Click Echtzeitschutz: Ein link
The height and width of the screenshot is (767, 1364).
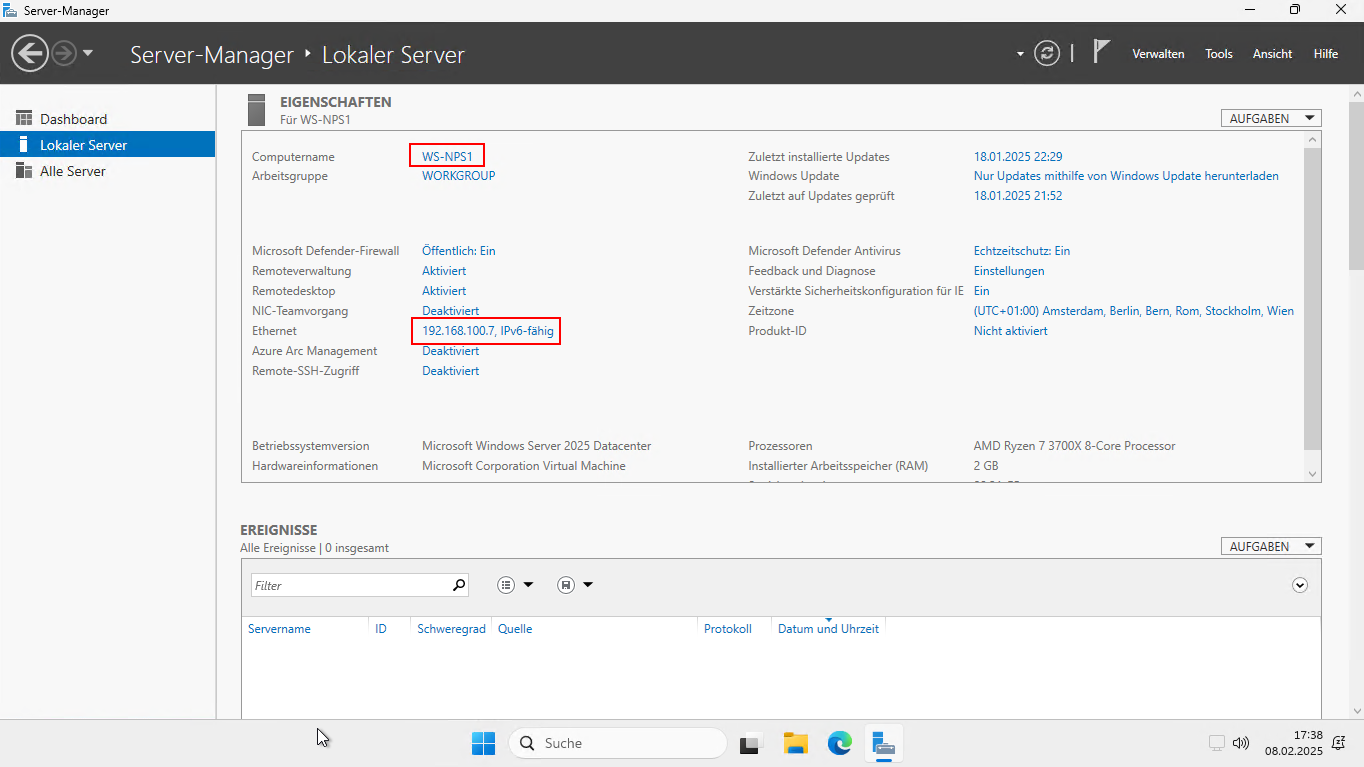pyautogui.click(x=1022, y=251)
